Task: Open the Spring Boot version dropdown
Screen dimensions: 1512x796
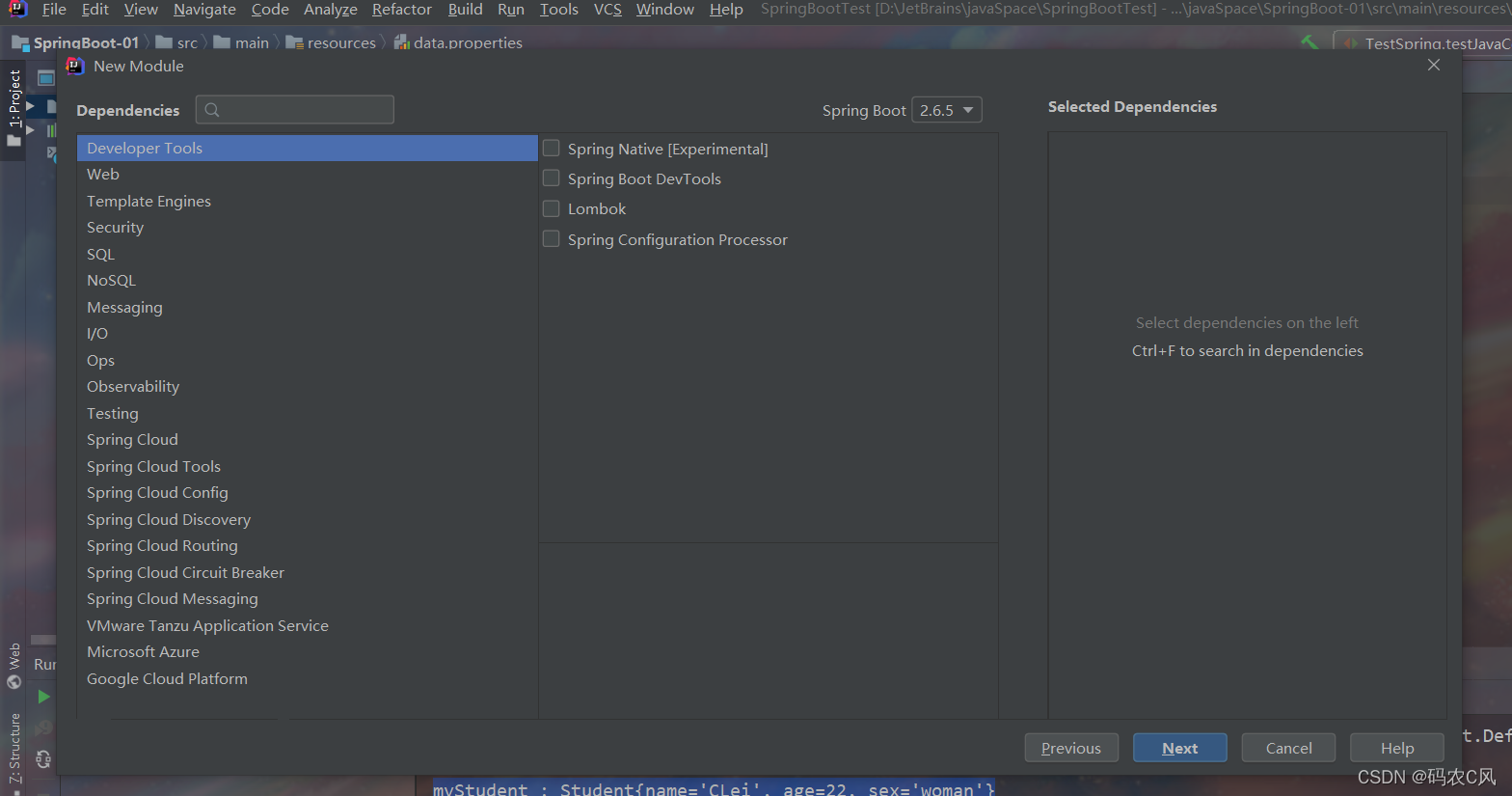Action: (947, 110)
